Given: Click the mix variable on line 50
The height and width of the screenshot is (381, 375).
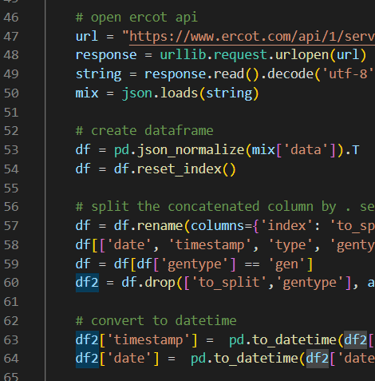Looking at the screenshot, I should (x=87, y=93).
